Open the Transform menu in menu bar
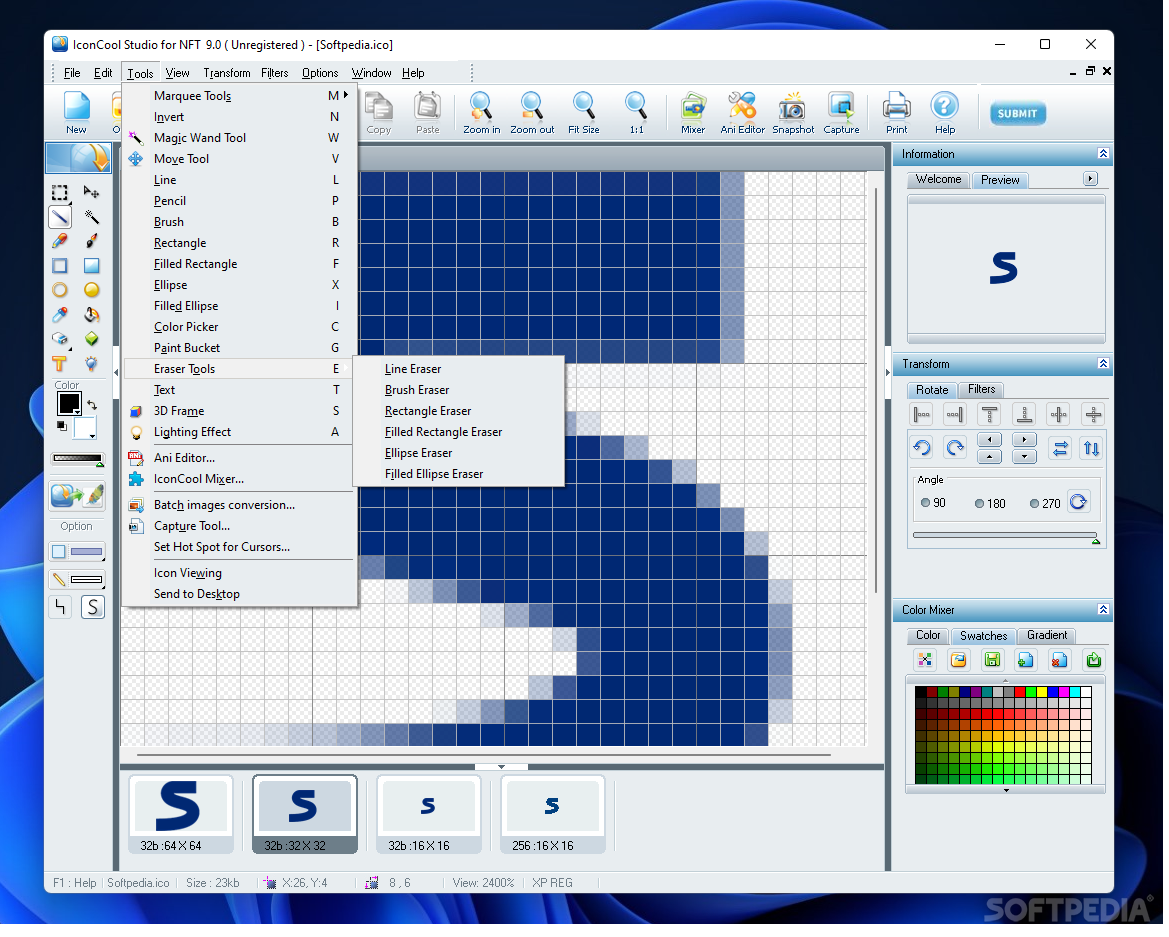Image resolution: width=1169 pixels, height=937 pixels. click(x=227, y=73)
